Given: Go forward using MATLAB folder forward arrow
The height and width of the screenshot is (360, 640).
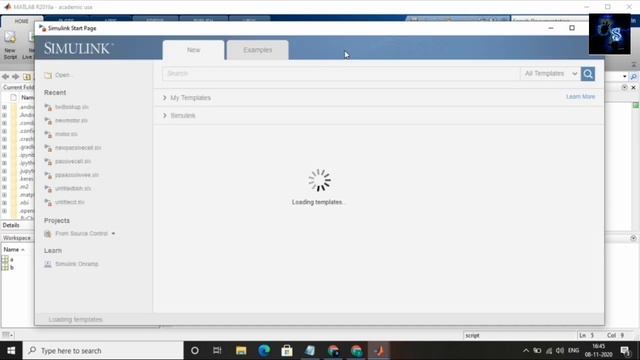Looking at the screenshot, I should (16, 77).
